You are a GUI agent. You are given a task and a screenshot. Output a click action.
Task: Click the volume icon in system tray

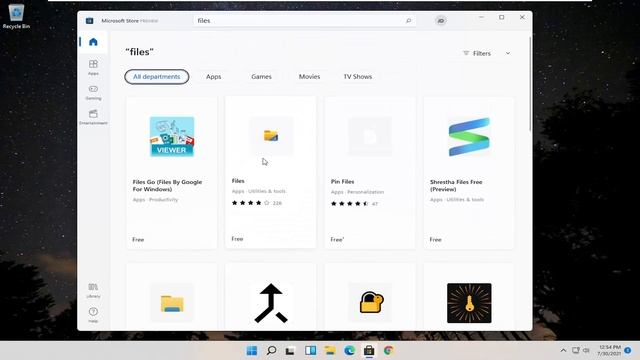587,351
